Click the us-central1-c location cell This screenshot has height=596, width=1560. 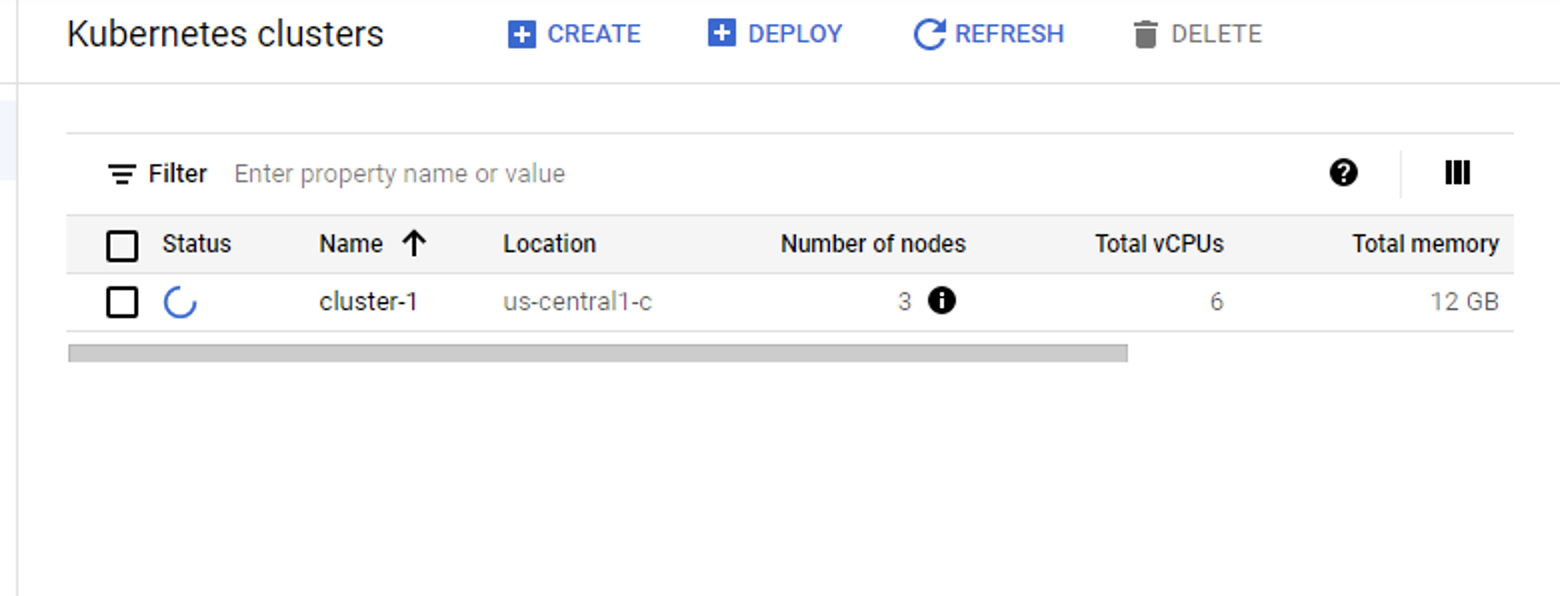click(x=577, y=301)
